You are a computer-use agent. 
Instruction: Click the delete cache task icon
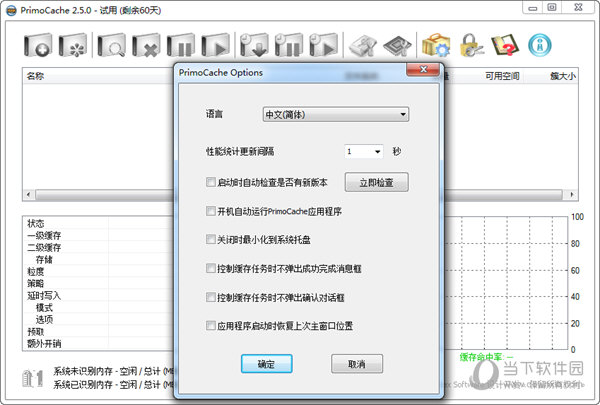click(146, 46)
